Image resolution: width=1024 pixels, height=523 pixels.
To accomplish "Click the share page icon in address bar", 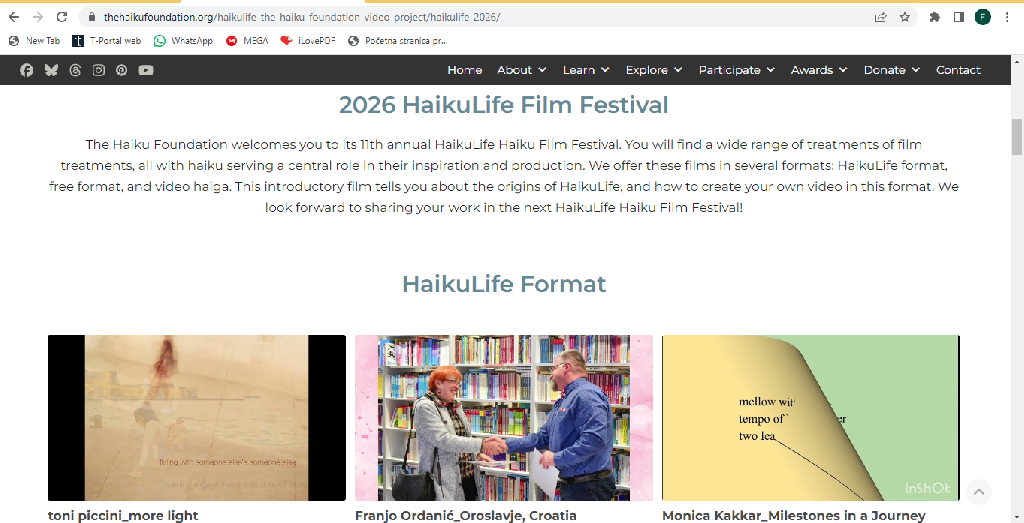I will (x=880, y=17).
